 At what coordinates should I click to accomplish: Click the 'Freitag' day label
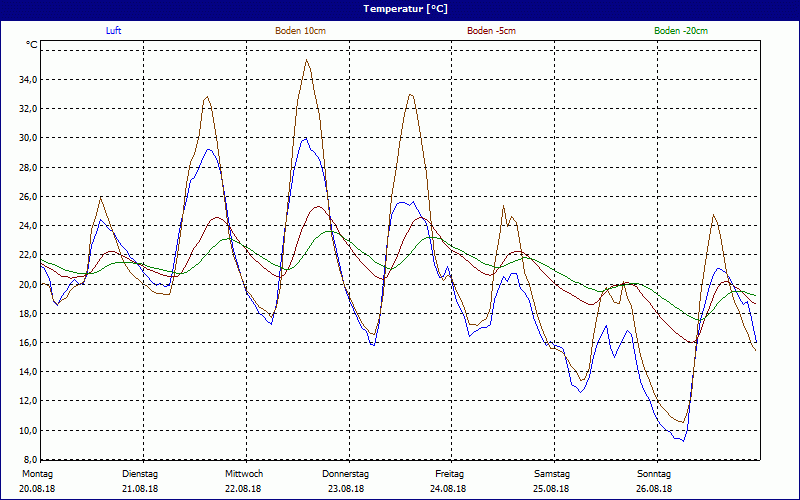click(449, 474)
